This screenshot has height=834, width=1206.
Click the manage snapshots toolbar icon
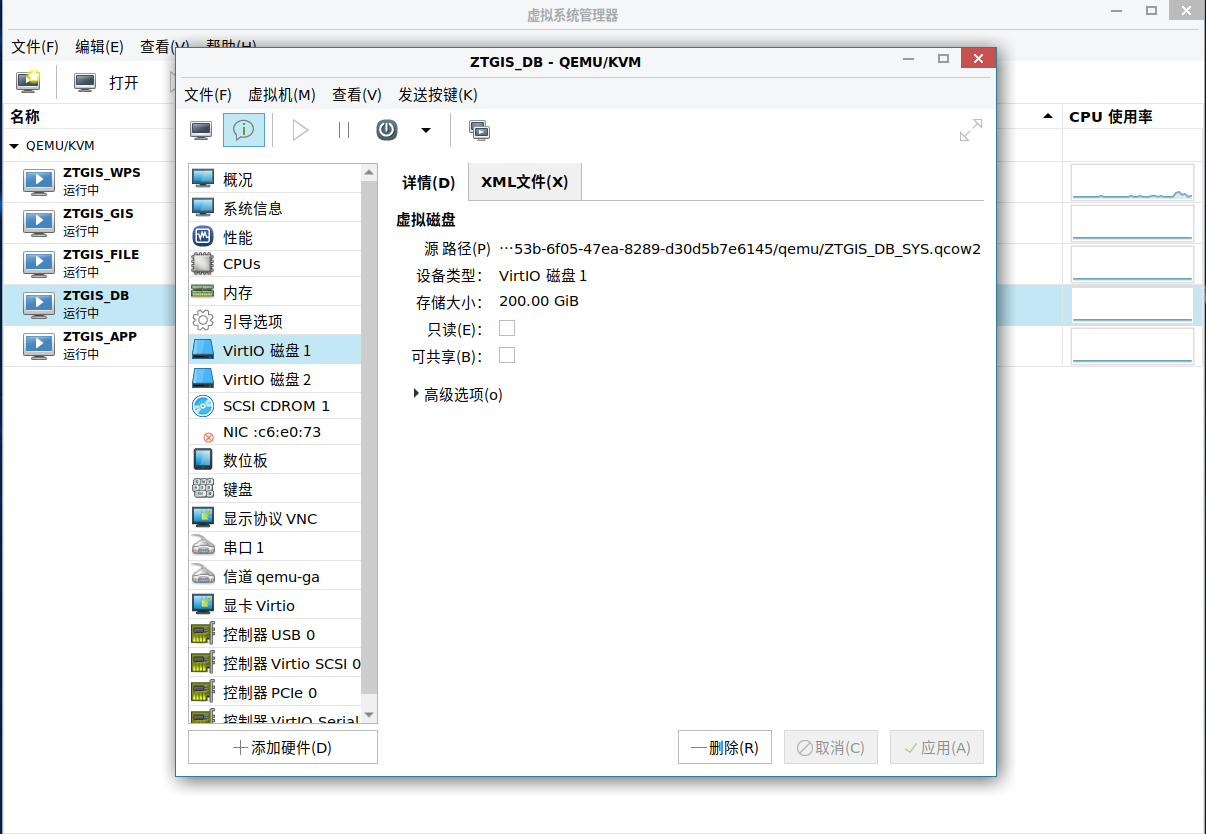pos(479,130)
